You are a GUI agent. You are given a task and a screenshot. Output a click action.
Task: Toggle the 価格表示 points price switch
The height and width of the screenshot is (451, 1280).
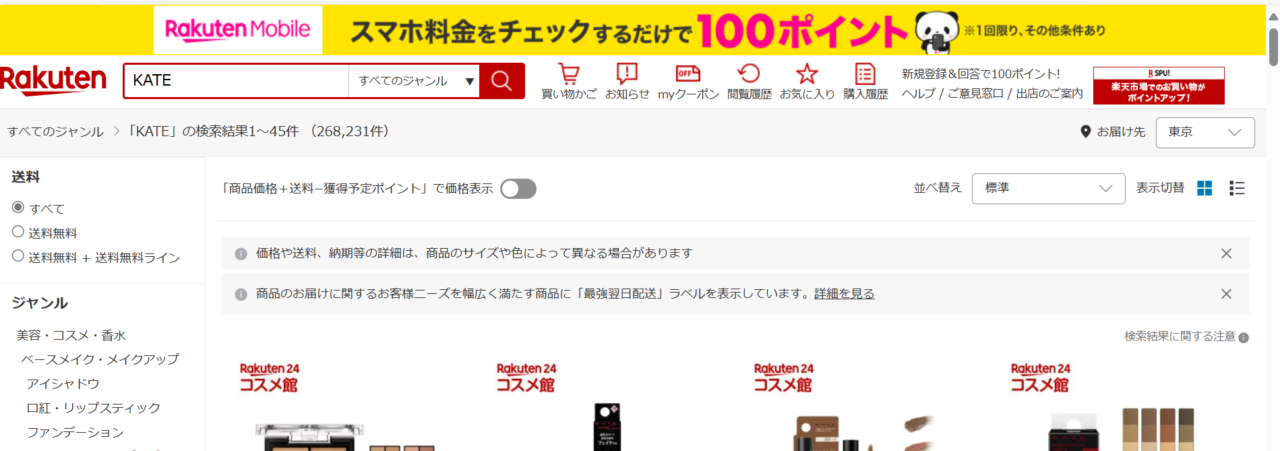coord(518,189)
